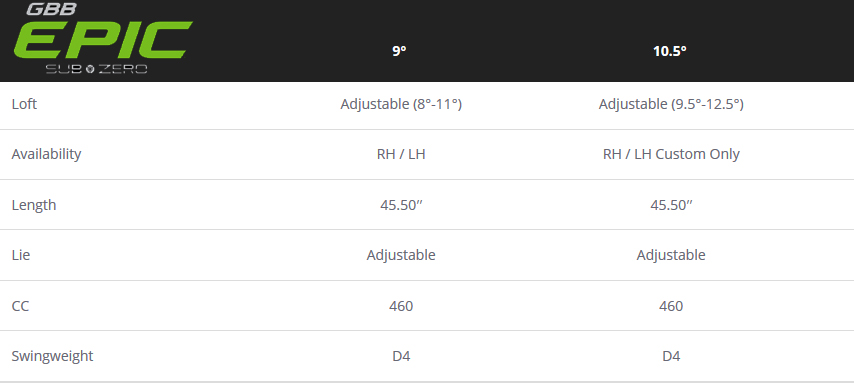Click the Adjustable lie value for 10.5°

[671, 255]
